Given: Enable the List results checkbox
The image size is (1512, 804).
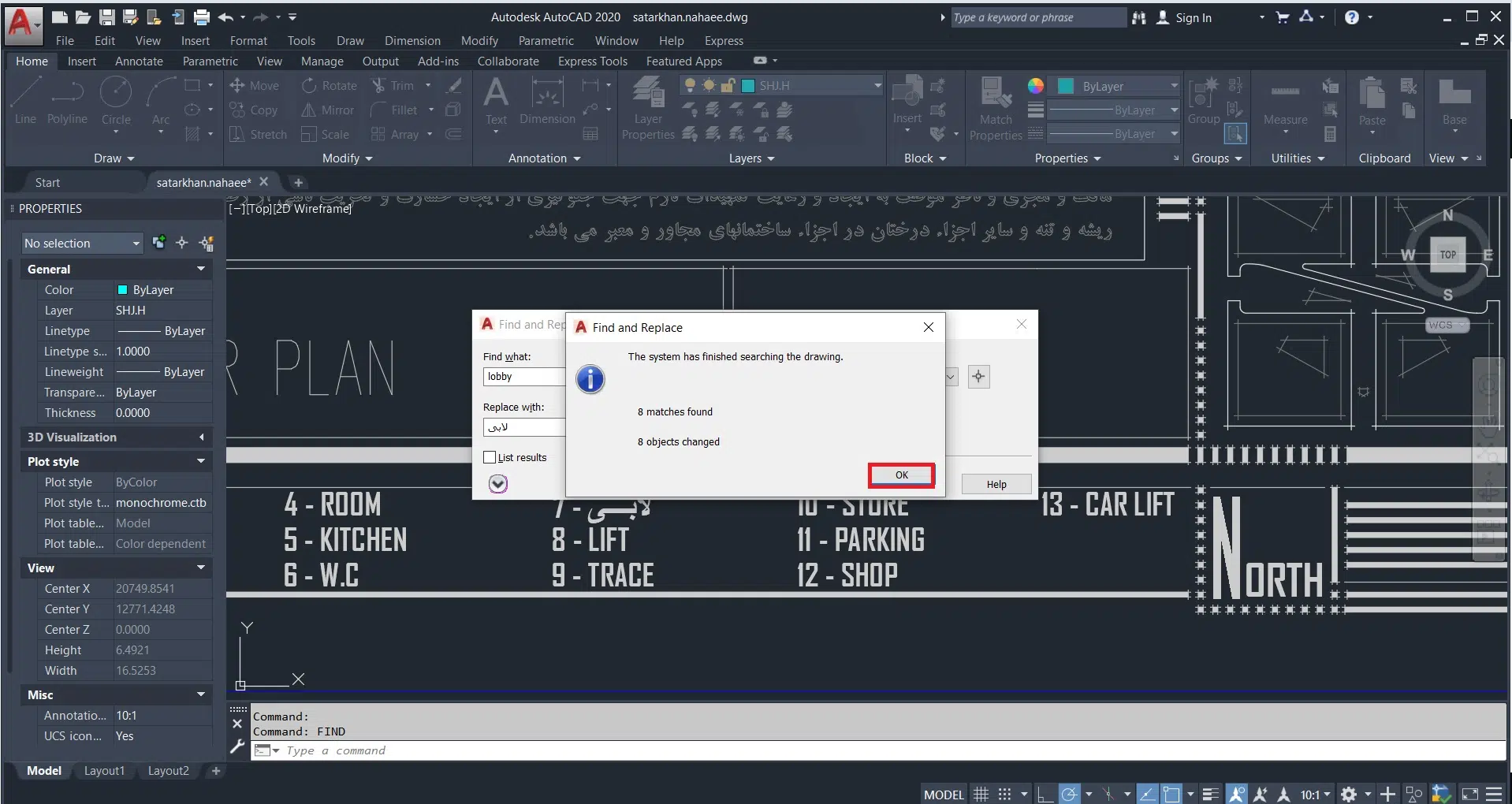Looking at the screenshot, I should (x=490, y=457).
